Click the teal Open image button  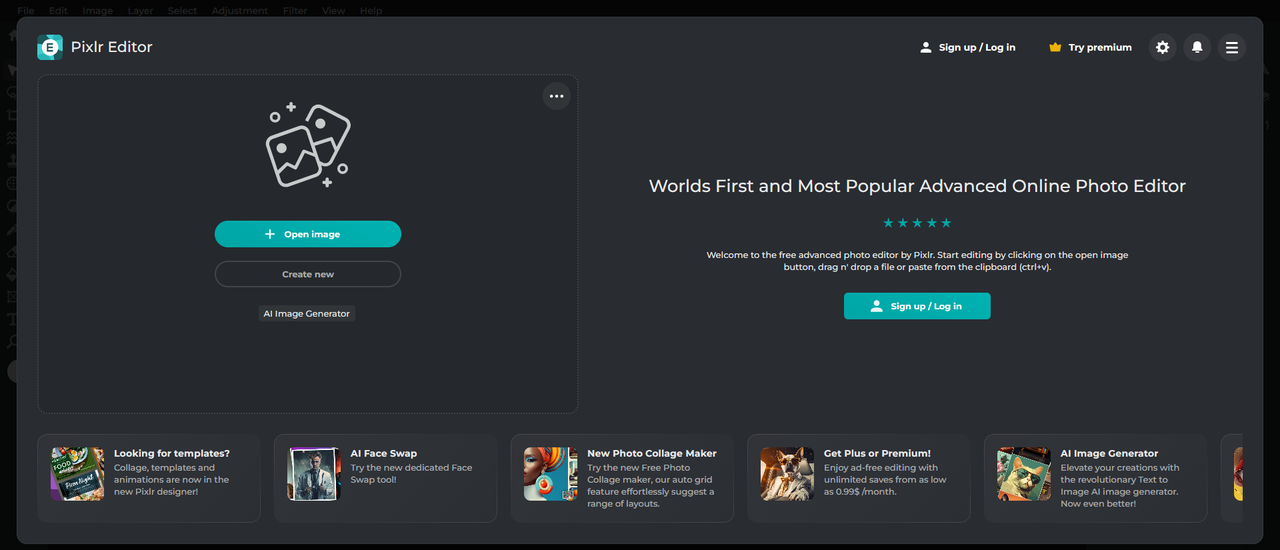308,234
